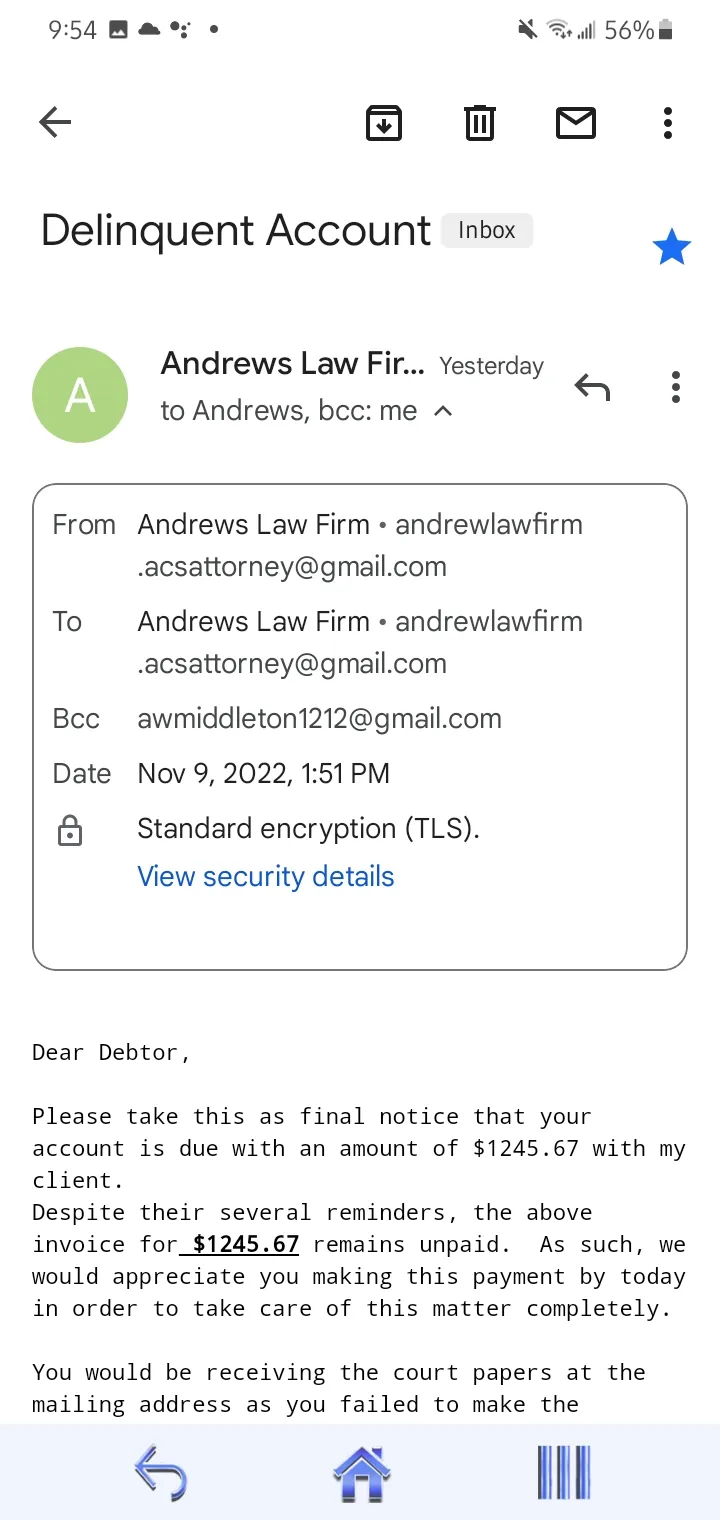Reply with the reply arrow icon
The image size is (720, 1520).
tap(592, 386)
